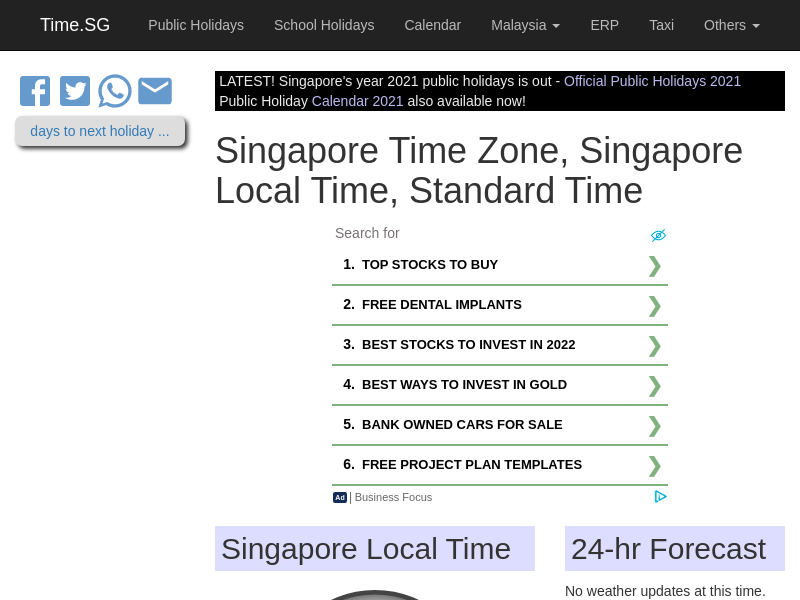Click Business Focus ad label
800x600 pixels.
[393, 497]
